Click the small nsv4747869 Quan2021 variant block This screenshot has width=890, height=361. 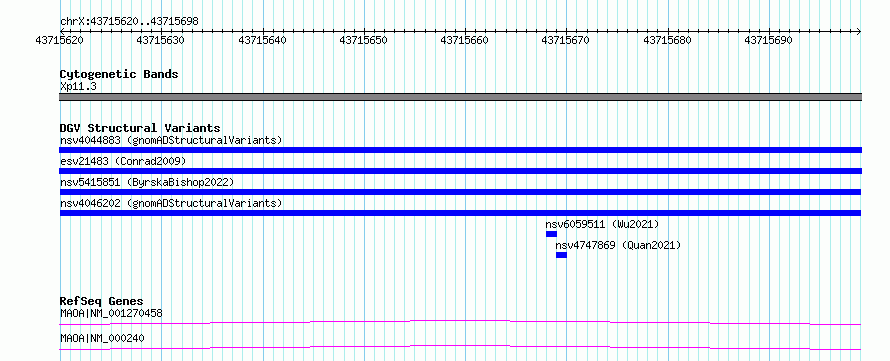point(561,255)
